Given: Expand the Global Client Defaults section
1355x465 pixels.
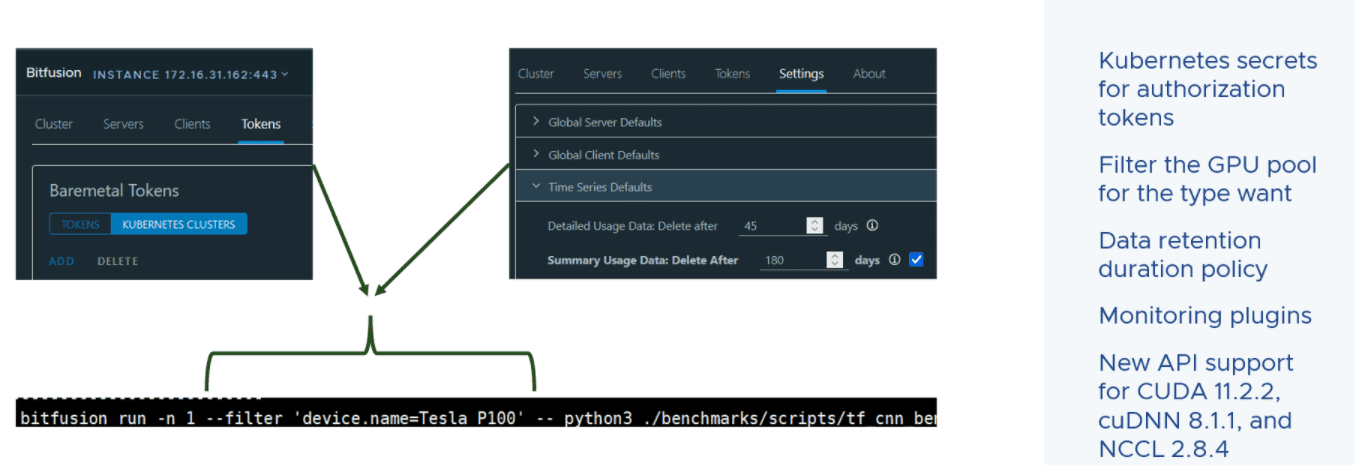Looking at the screenshot, I should [726, 155].
